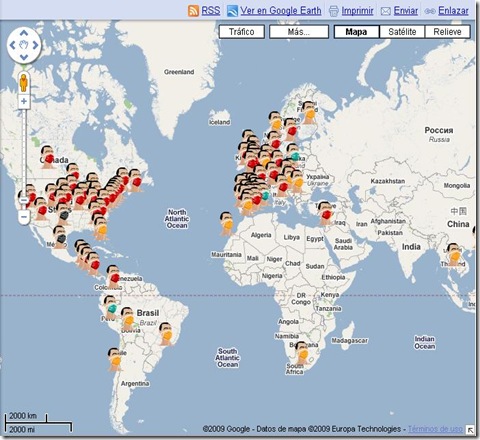Click the Greenland map label
480x440 pixels.
tap(179, 72)
